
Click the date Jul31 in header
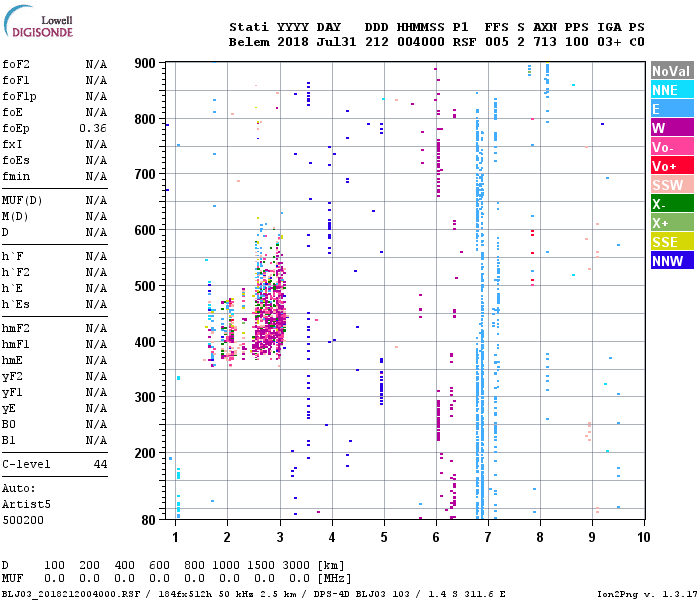point(336,42)
